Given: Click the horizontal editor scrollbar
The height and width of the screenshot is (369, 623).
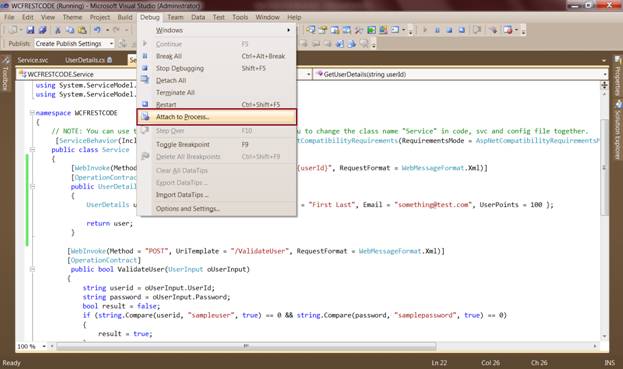Looking at the screenshot, I should click(246, 346).
